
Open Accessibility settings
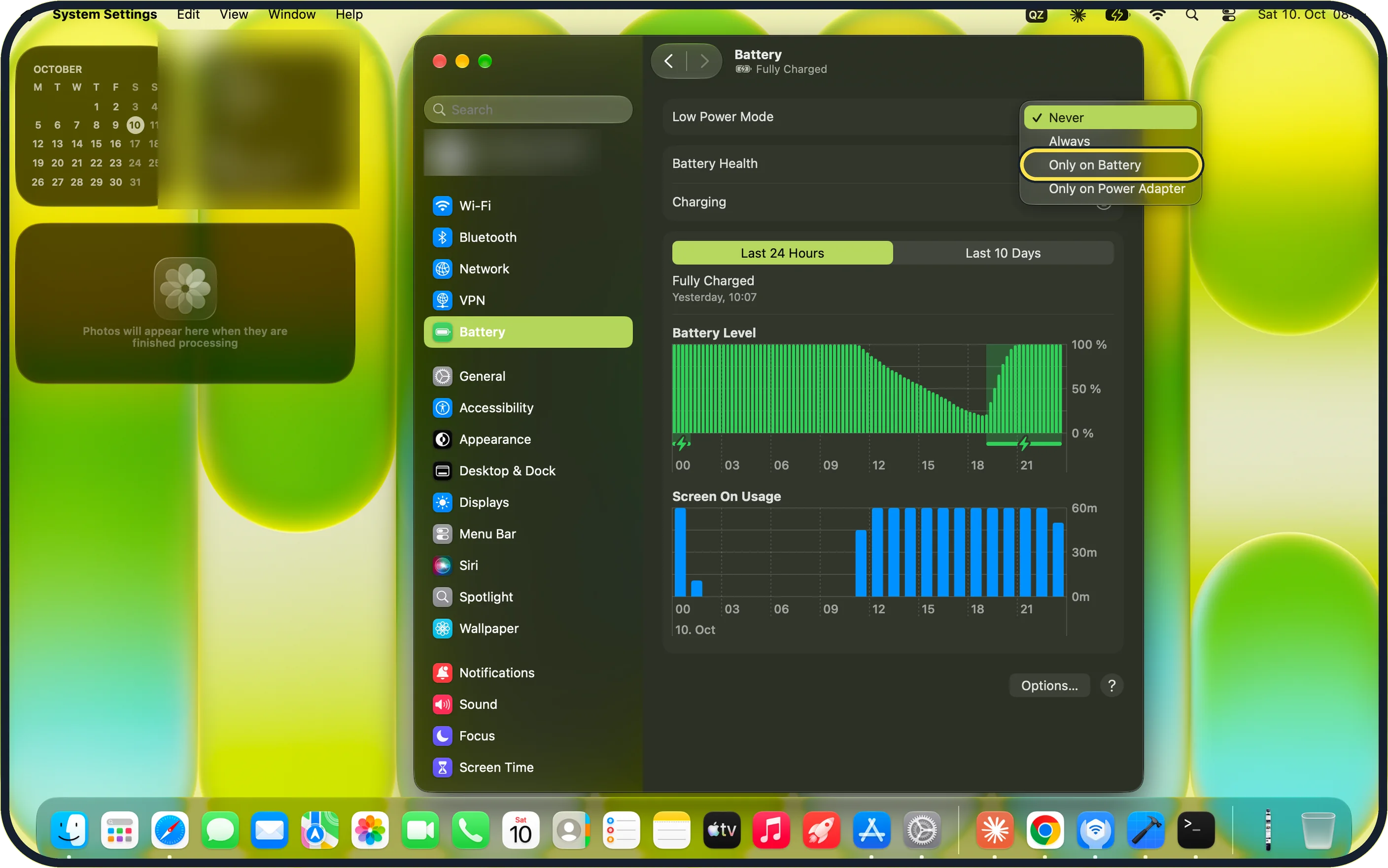click(527, 407)
